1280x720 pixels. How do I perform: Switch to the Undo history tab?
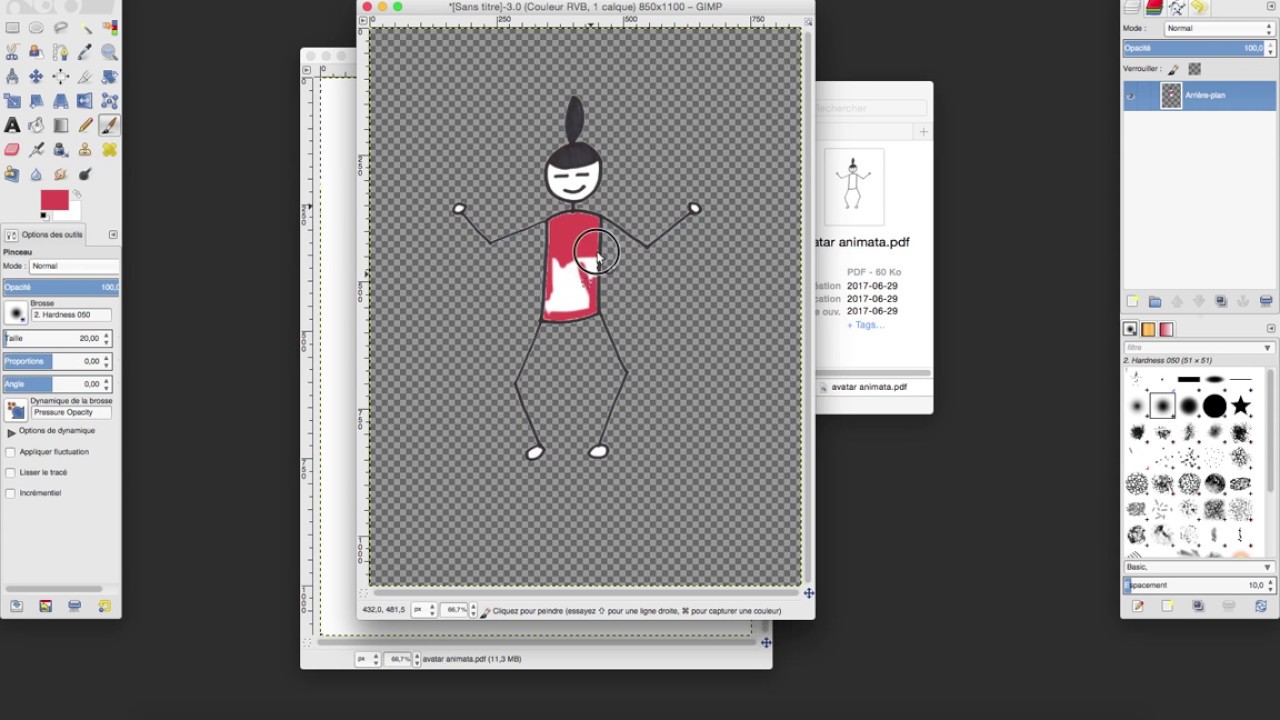(x=1199, y=7)
